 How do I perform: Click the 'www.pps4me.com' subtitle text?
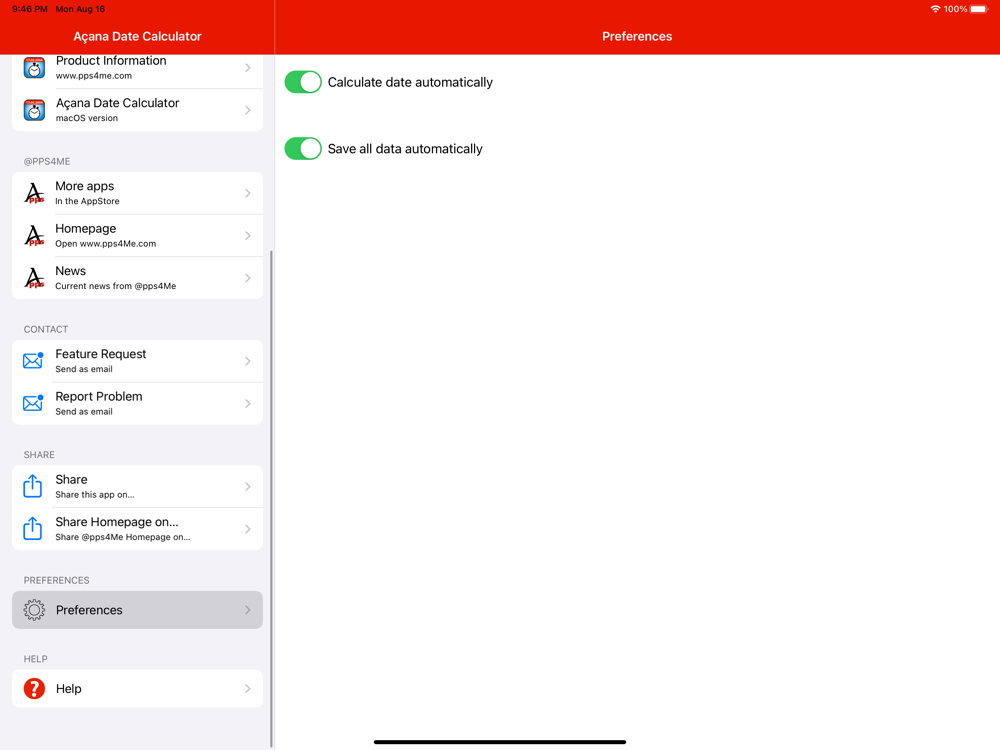[94, 75]
